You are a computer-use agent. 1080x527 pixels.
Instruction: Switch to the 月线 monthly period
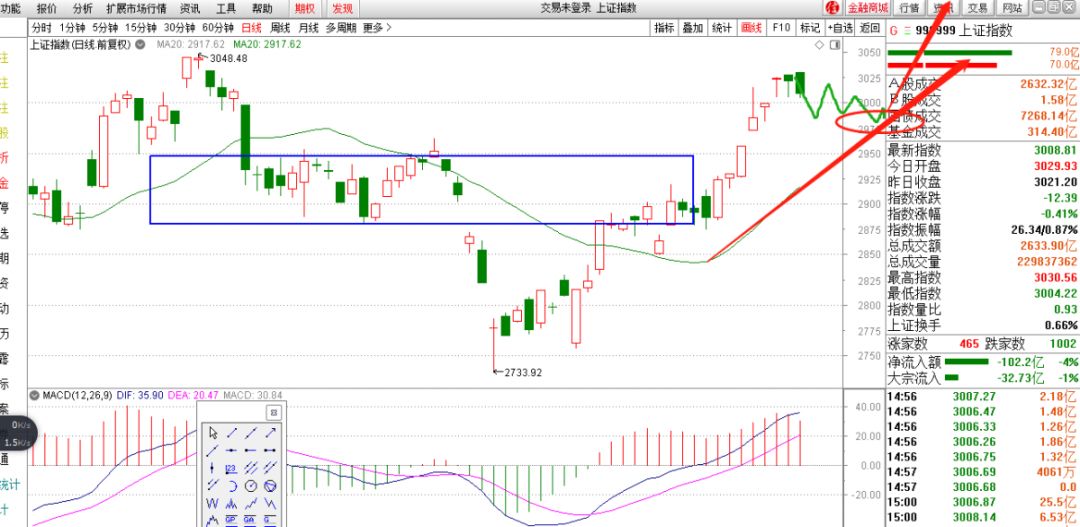(x=309, y=28)
